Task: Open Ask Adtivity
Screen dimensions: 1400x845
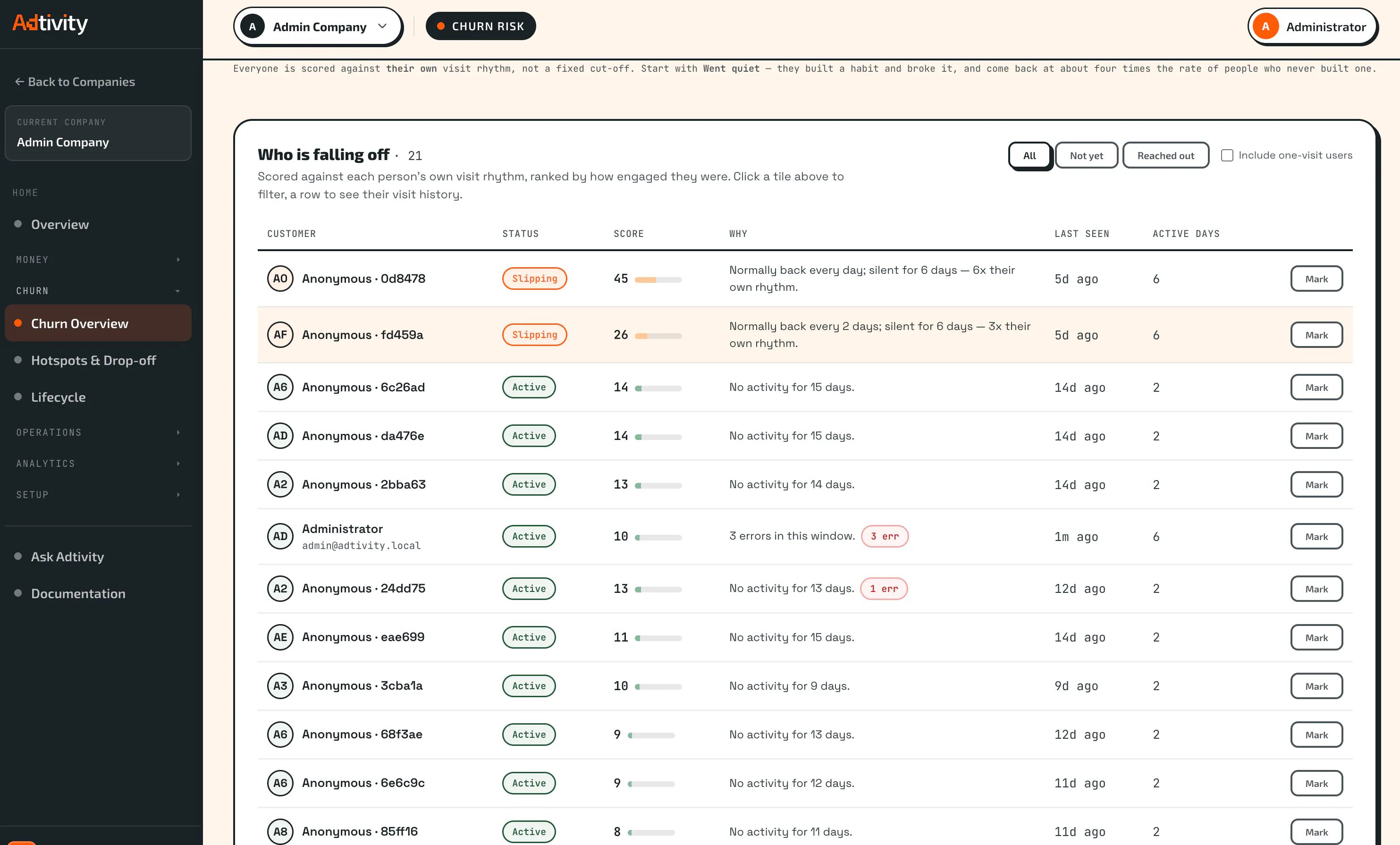Action: [98, 557]
